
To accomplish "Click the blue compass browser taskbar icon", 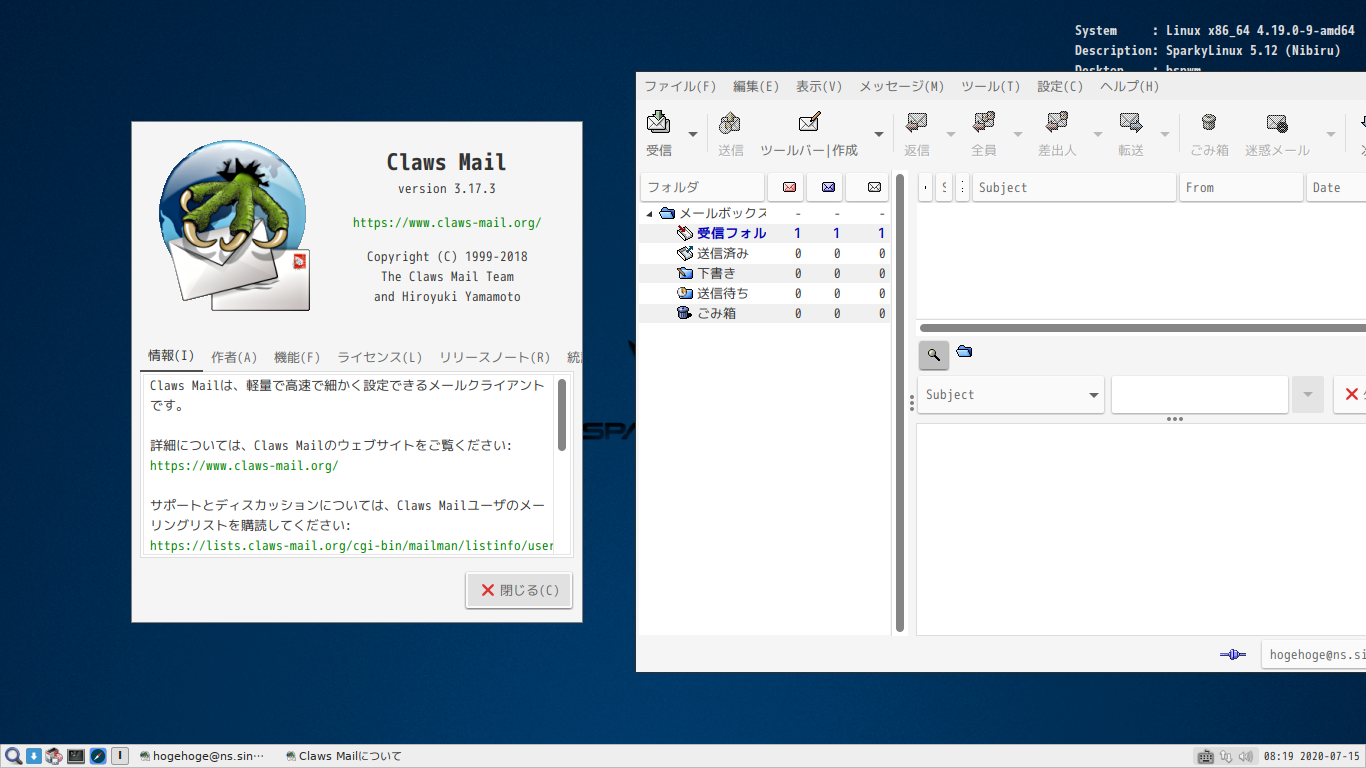I will pos(98,756).
